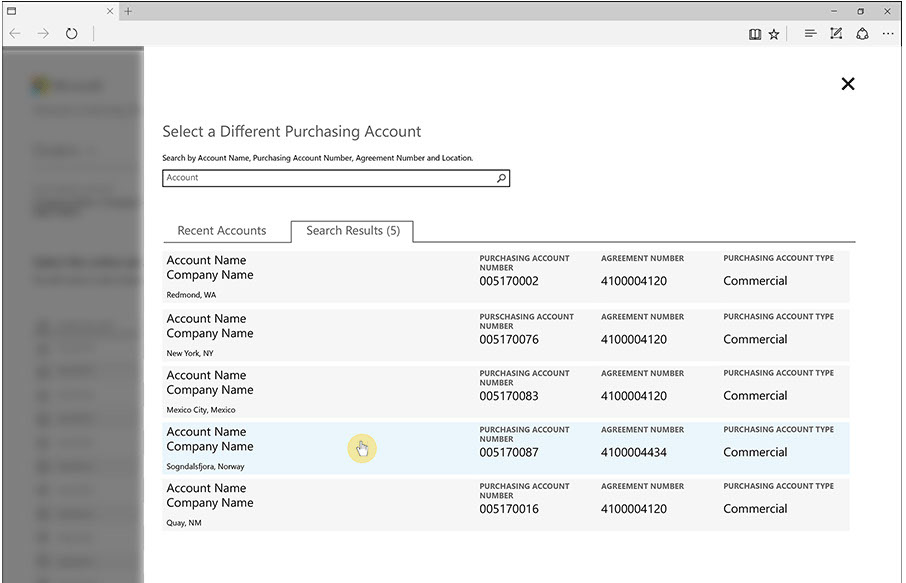The image size is (906, 583).
Task: Click the Share icon in toolbar
Action: click(x=862, y=33)
